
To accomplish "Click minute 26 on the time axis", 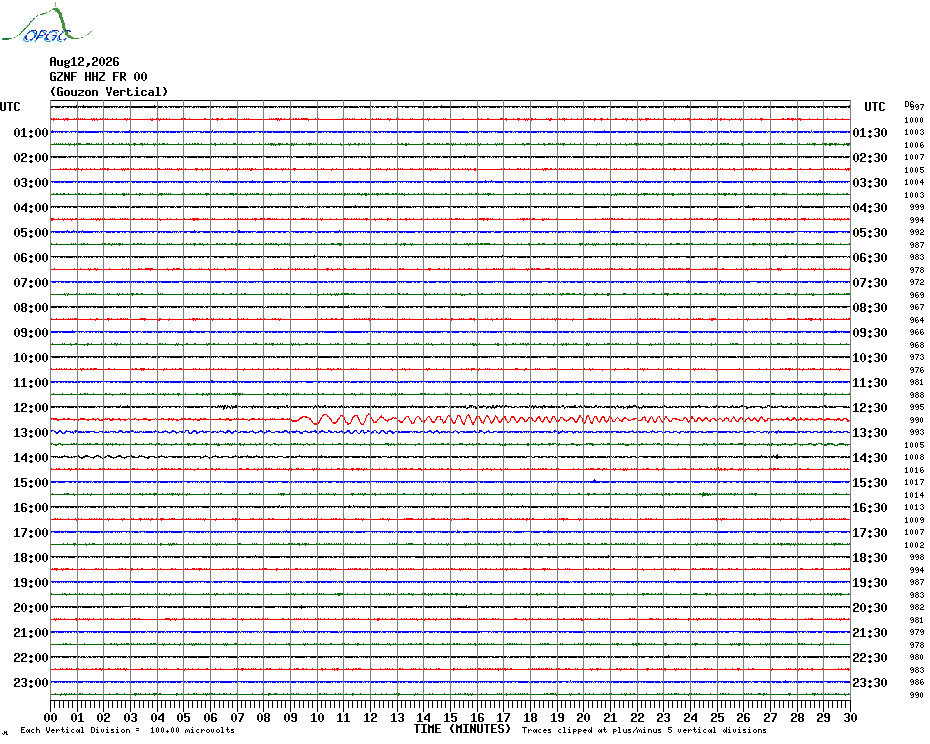I will (x=744, y=717).
